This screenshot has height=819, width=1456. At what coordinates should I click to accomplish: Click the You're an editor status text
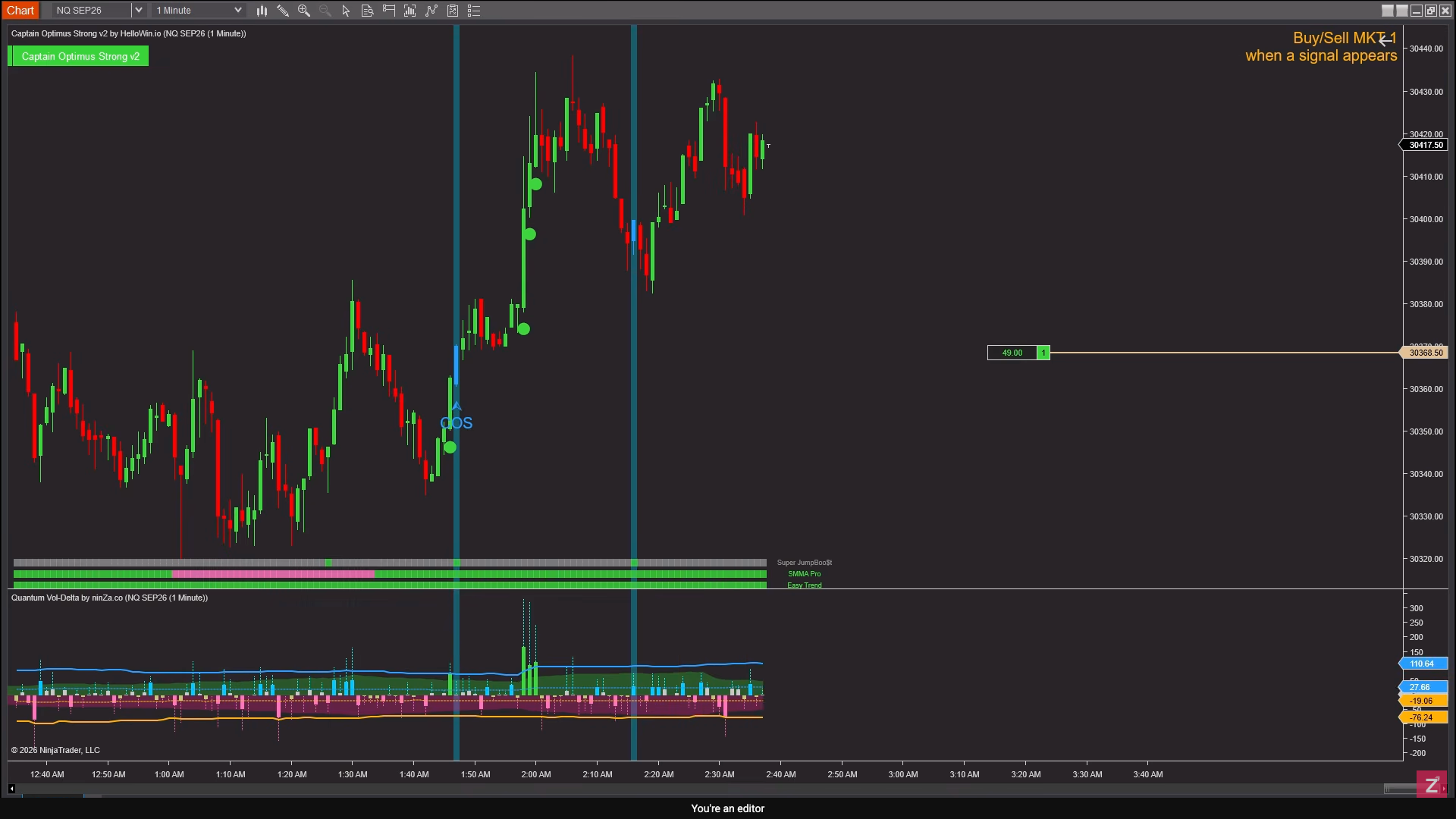(x=728, y=808)
